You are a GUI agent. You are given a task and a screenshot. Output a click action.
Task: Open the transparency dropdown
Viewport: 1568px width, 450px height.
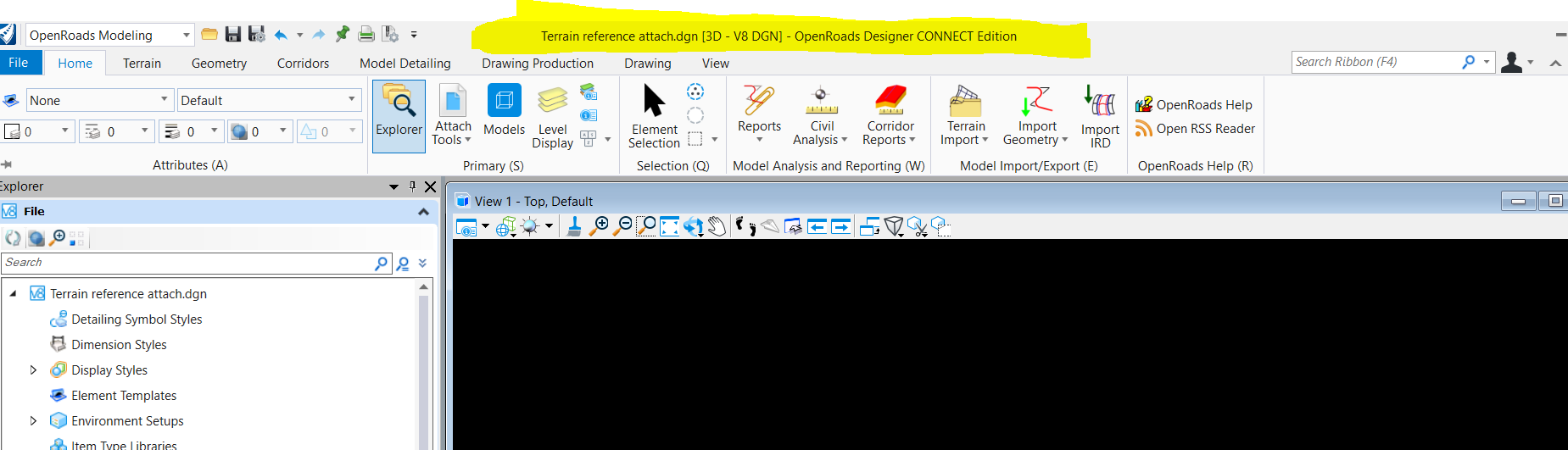coord(283,131)
